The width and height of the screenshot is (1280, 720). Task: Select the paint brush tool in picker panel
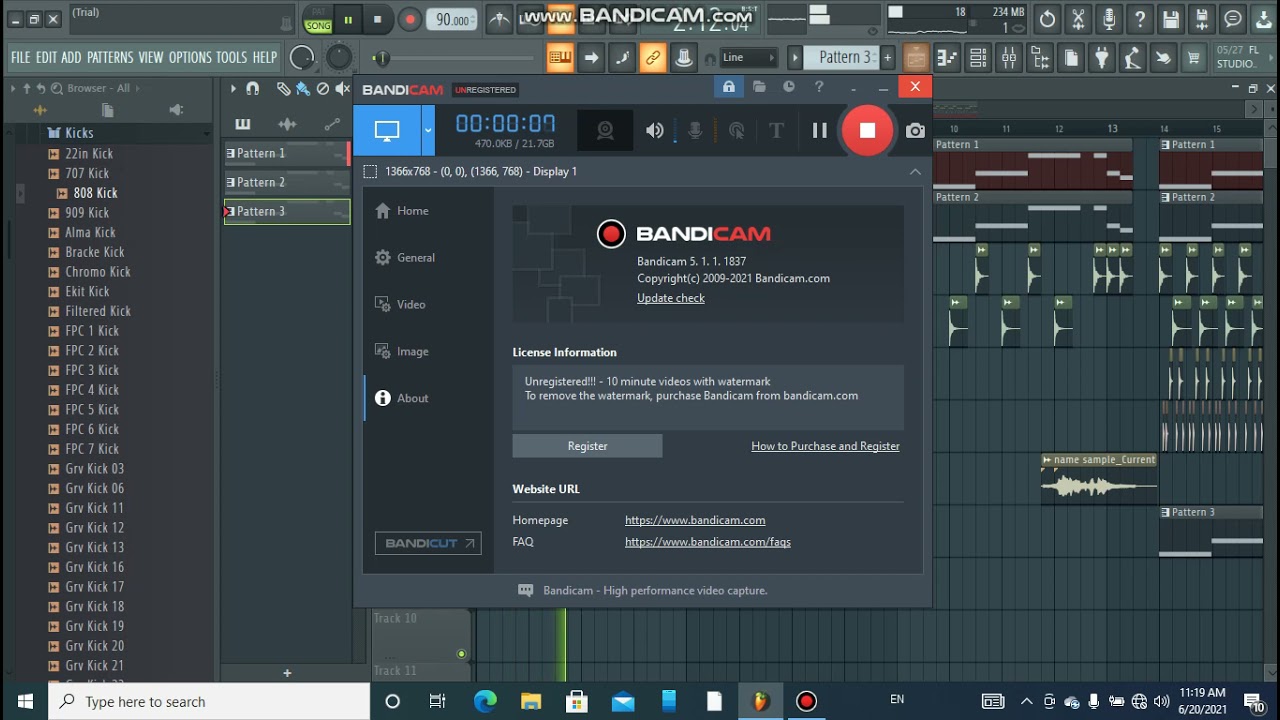click(302, 89)
